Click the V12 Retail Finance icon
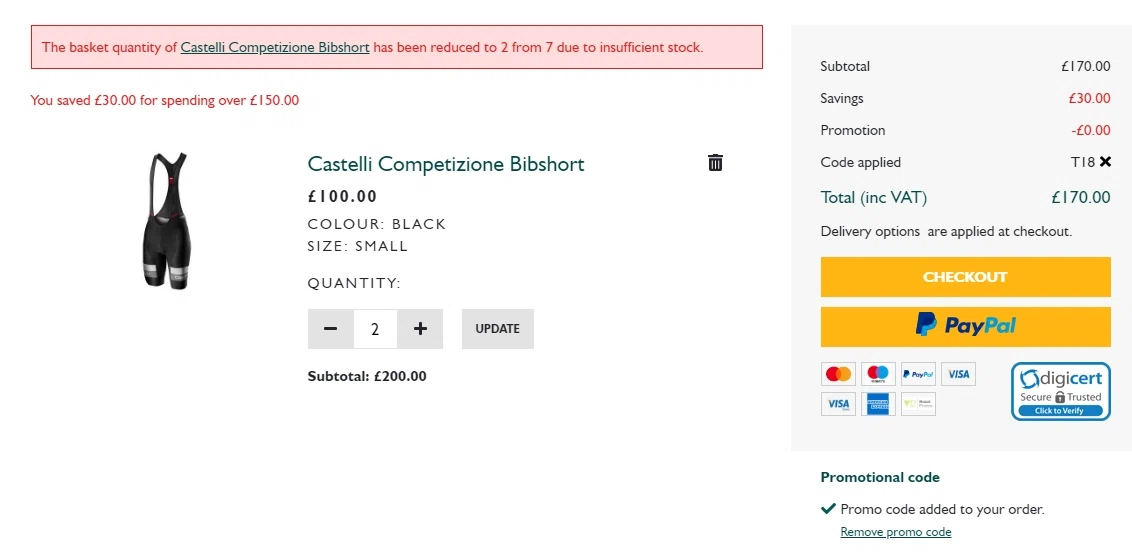Image resolution: width=1132 pixels, height=552 pixels. pyautogui.click(x=918, y=404)
